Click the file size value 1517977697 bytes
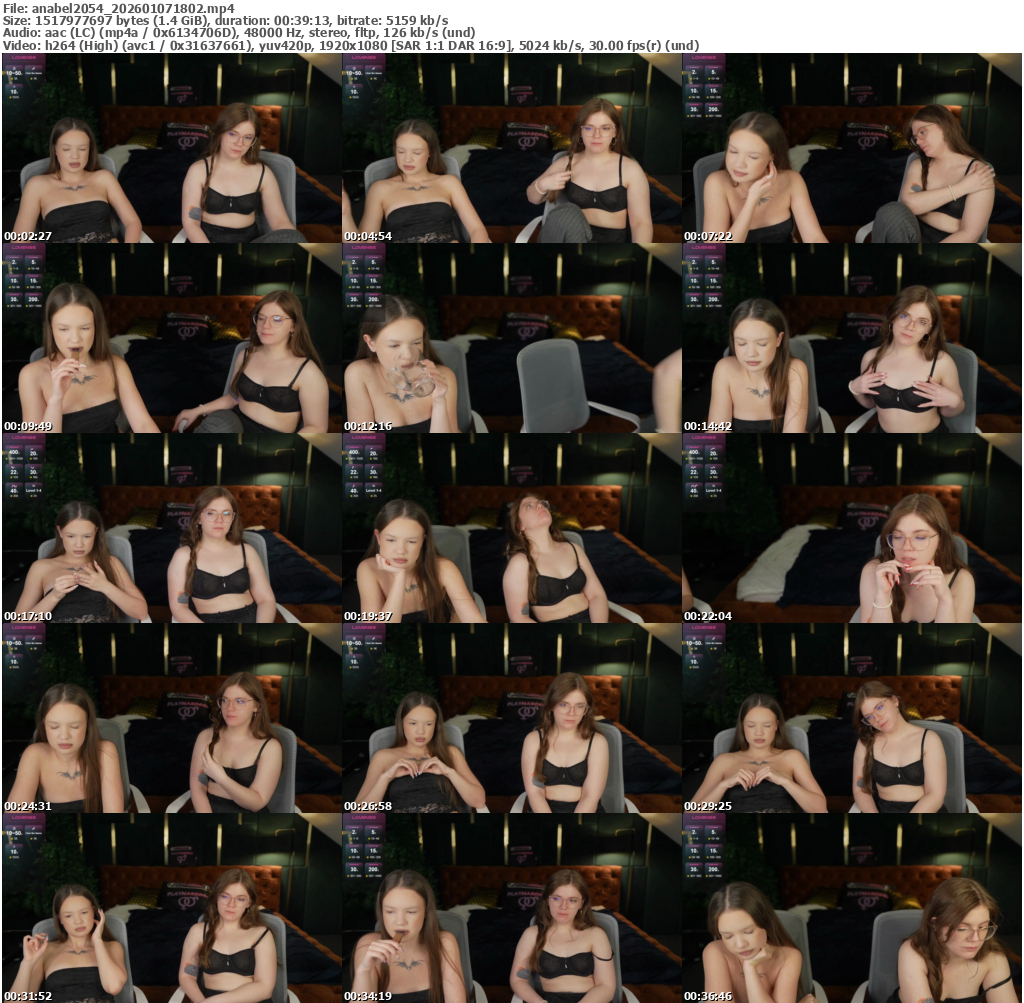The height and width of the screenshot is (1003, 1024). (83, 21)
